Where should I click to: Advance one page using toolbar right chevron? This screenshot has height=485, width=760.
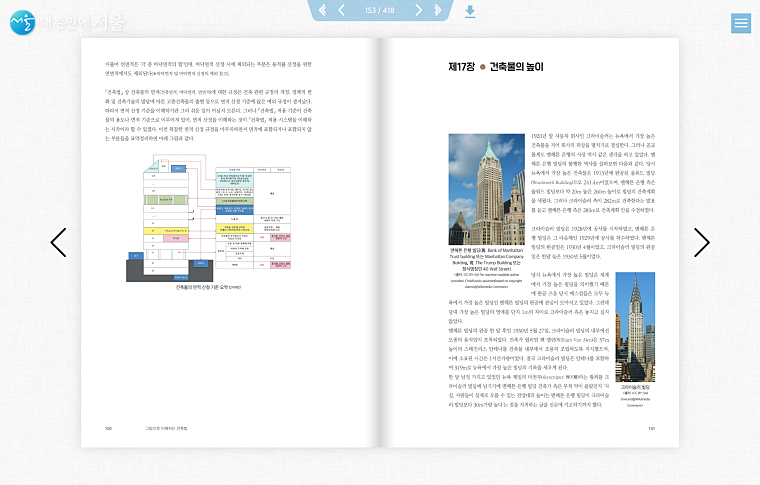click(x=418, y=10)
